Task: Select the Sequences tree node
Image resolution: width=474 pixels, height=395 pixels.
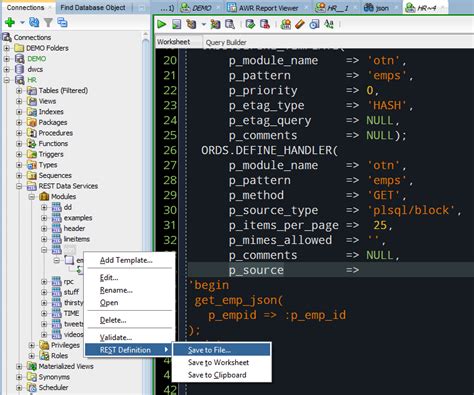Action: click(55, 175)
